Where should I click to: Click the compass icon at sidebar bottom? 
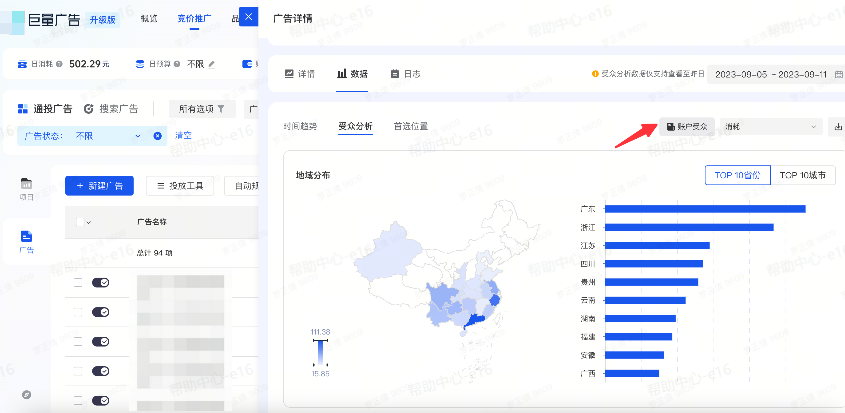pyautogui.click(x=26, y=395)
